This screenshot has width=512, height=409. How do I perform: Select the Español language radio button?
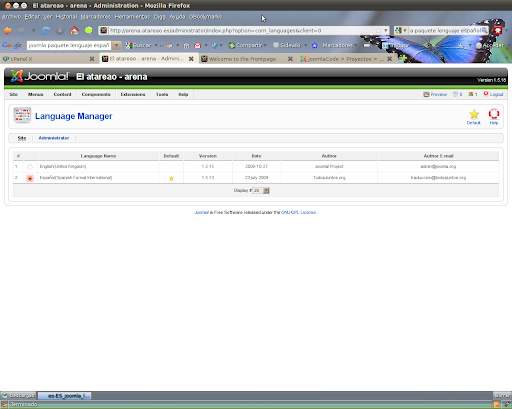point(30,178)
